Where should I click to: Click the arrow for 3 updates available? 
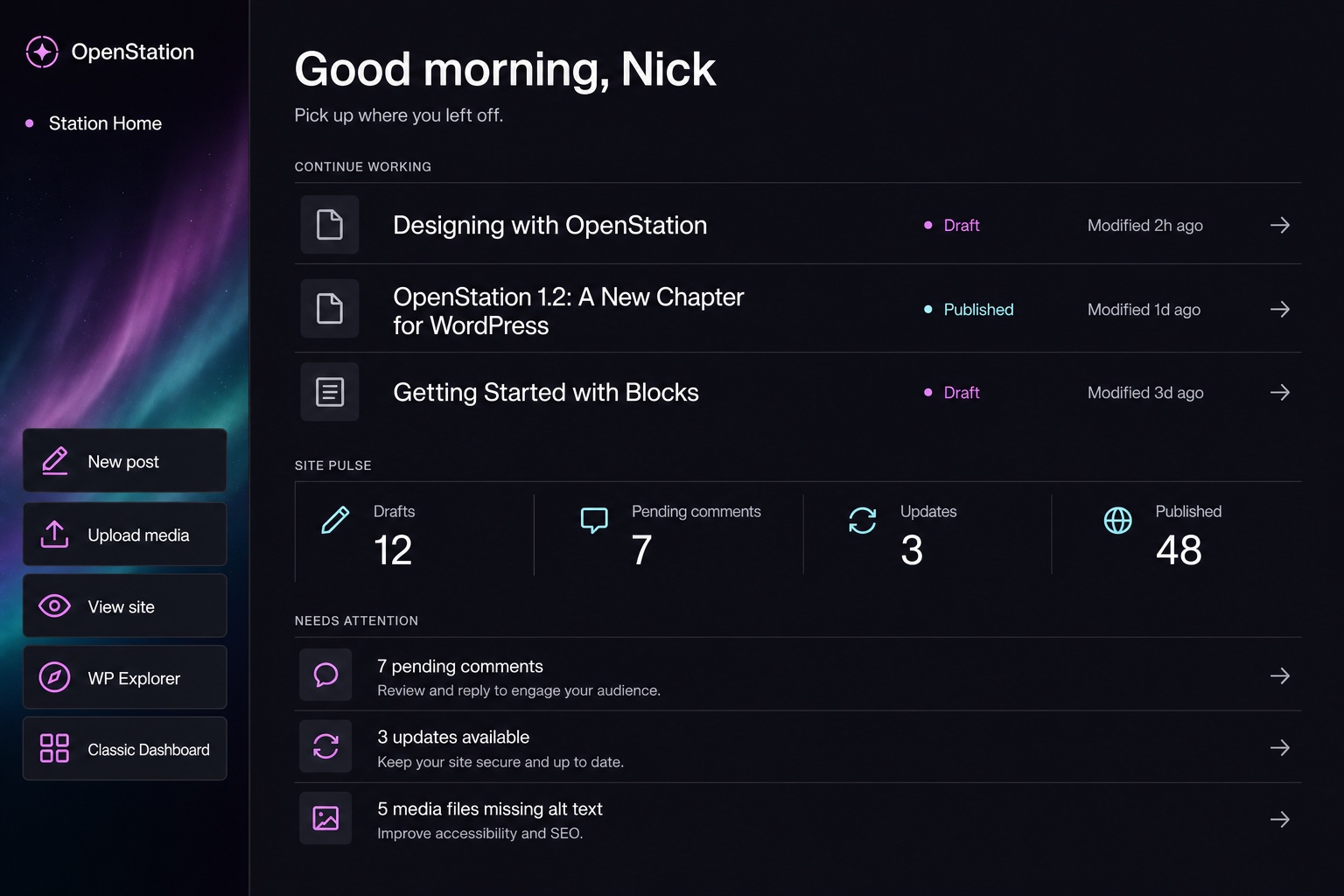point(1280,747)
